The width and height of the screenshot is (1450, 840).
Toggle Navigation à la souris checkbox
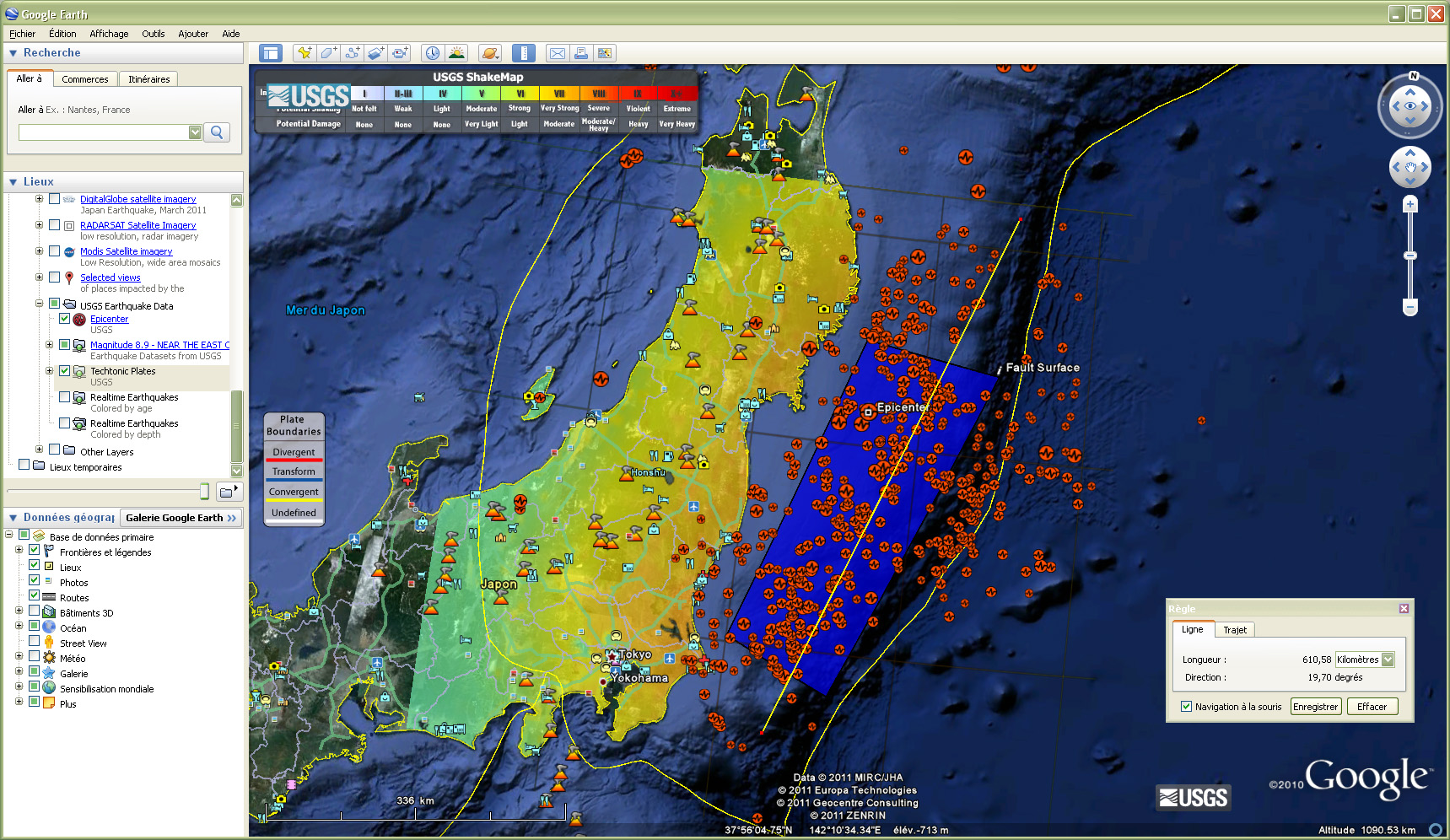click(1187, 707)
